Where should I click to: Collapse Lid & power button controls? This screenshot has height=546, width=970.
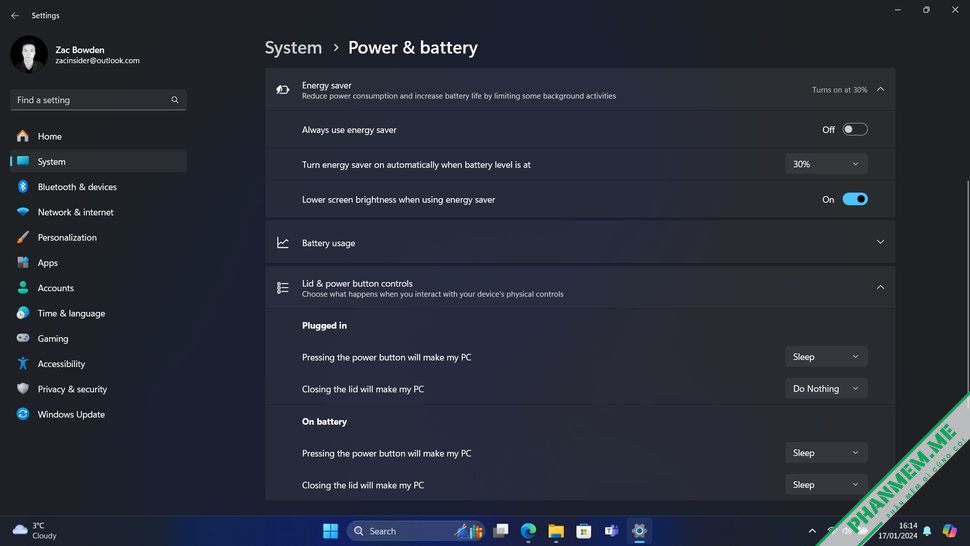point(880,287)
